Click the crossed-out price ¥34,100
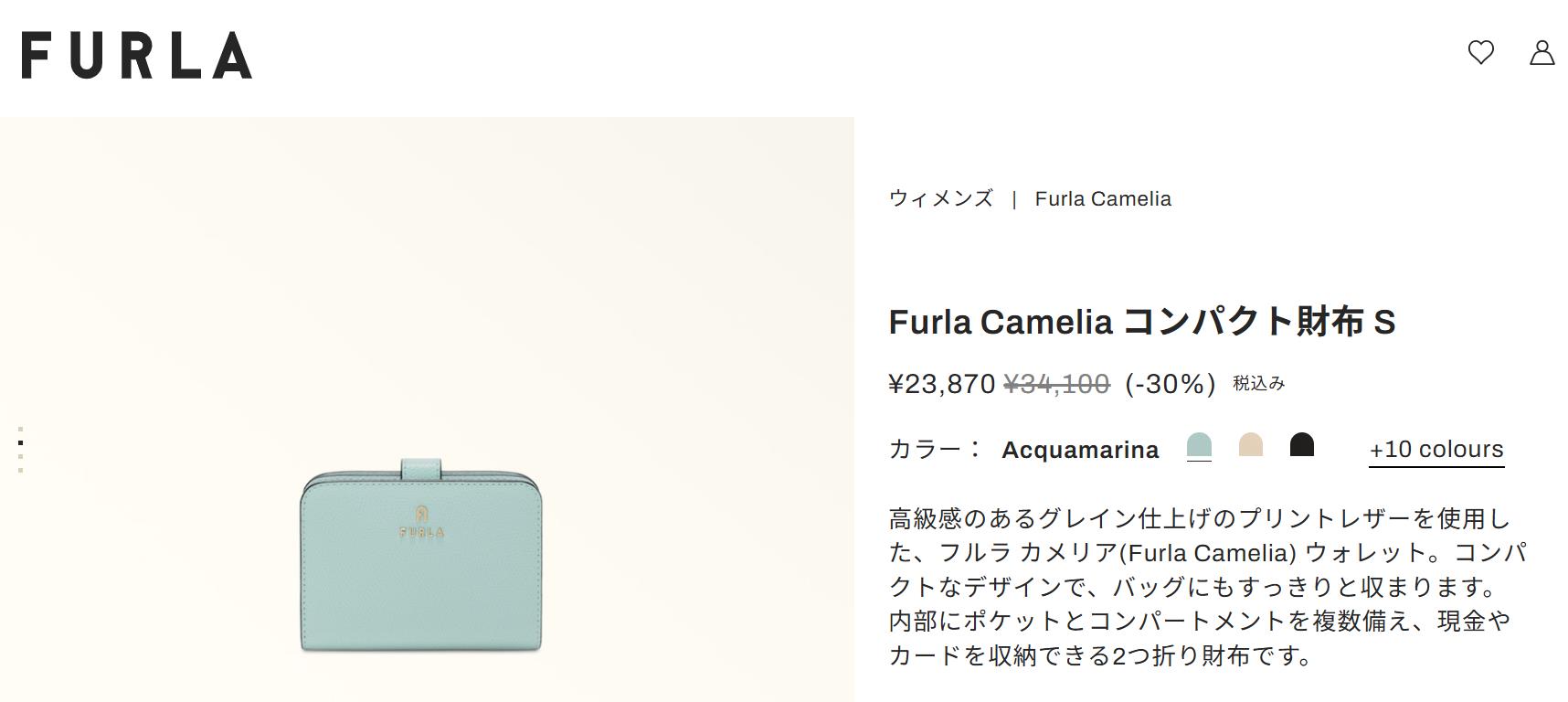Viewport: 1568px width, 702px height. 1056,384
